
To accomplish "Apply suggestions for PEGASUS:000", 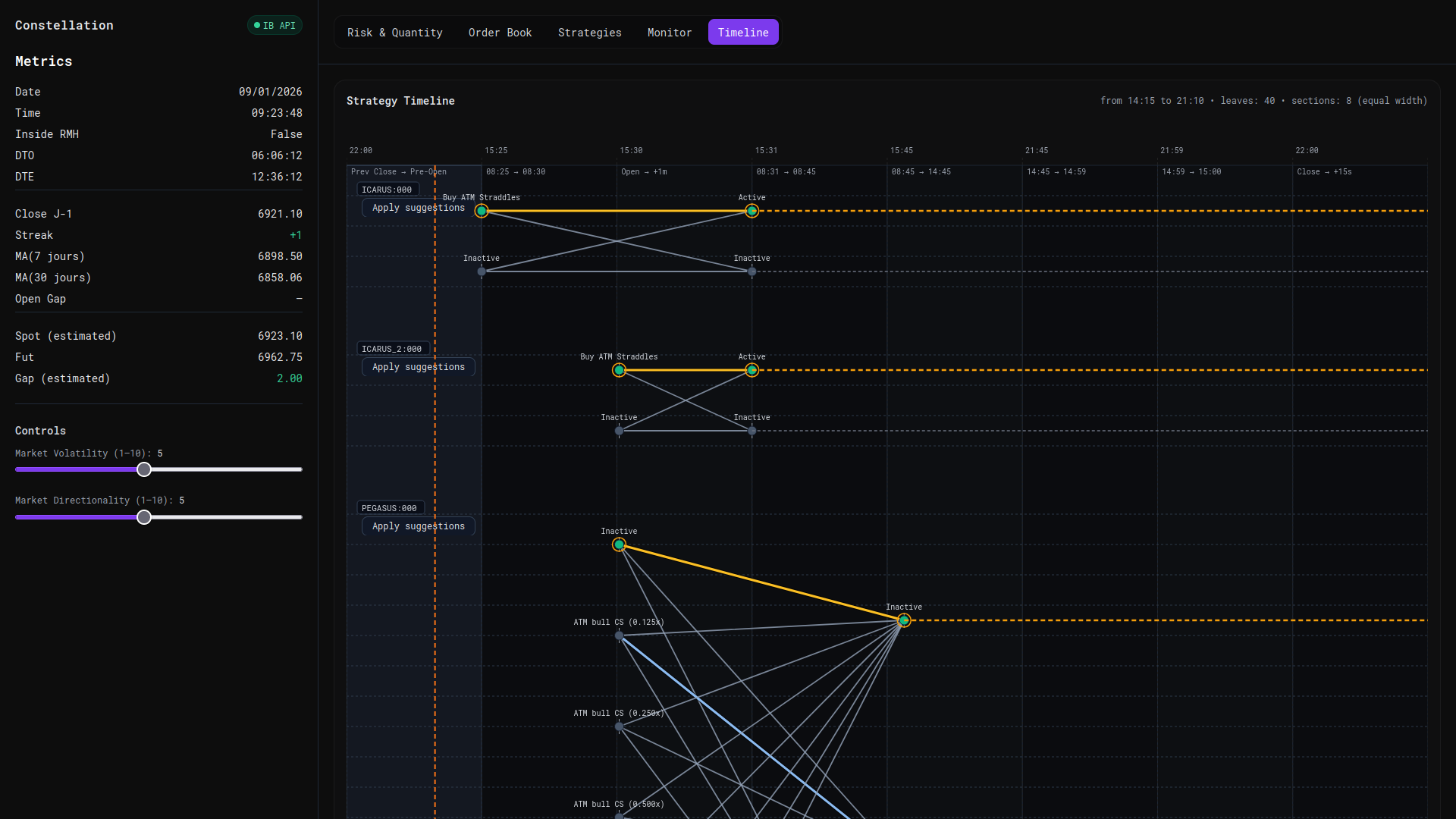I will (x=418, y=526).
